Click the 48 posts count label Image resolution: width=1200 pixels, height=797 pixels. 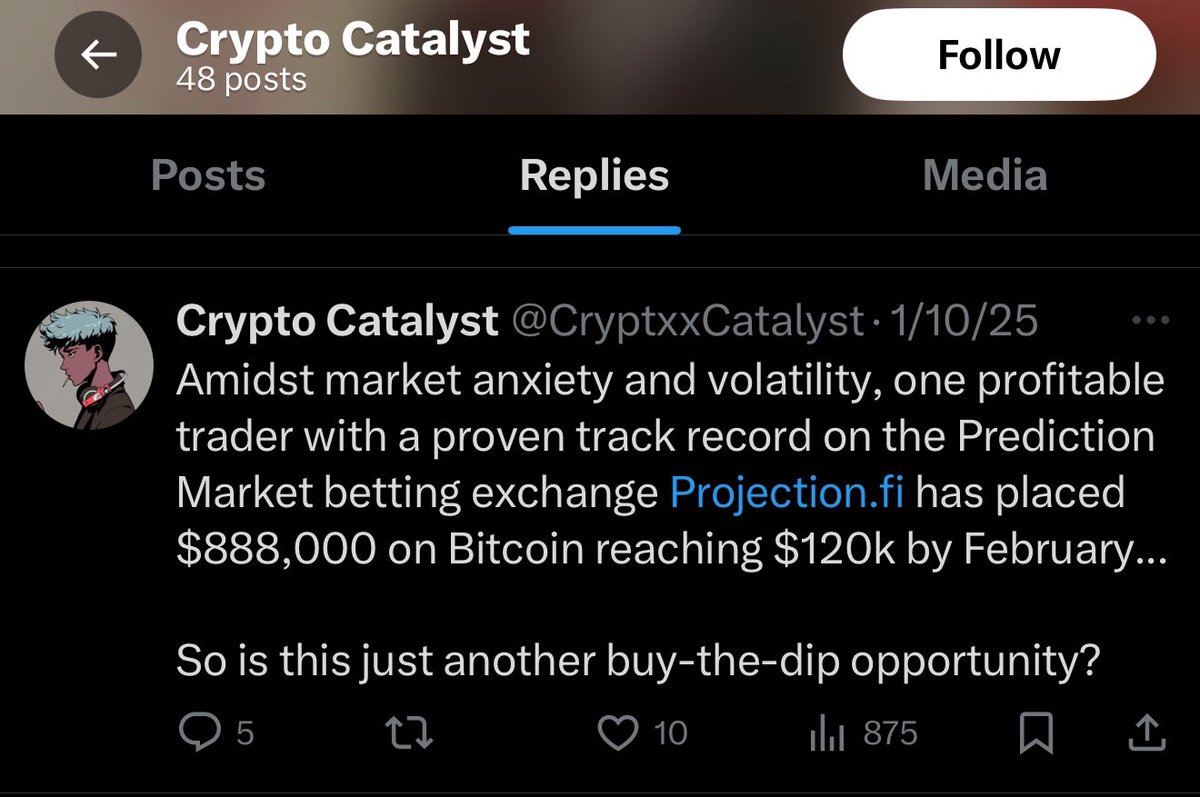[241, 79]
